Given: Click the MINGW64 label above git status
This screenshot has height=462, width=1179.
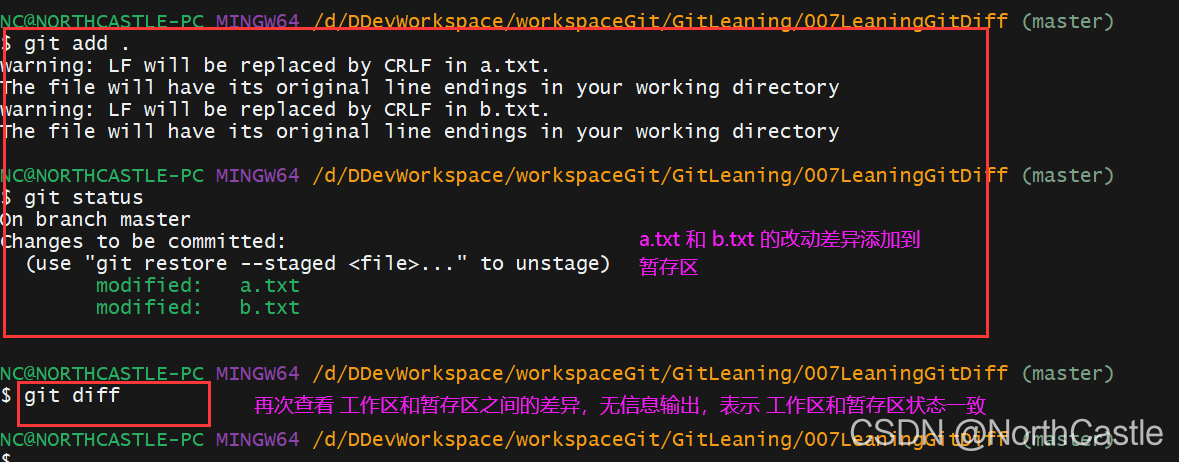Looking at the screenshot, I should click(x=258, y=175).
